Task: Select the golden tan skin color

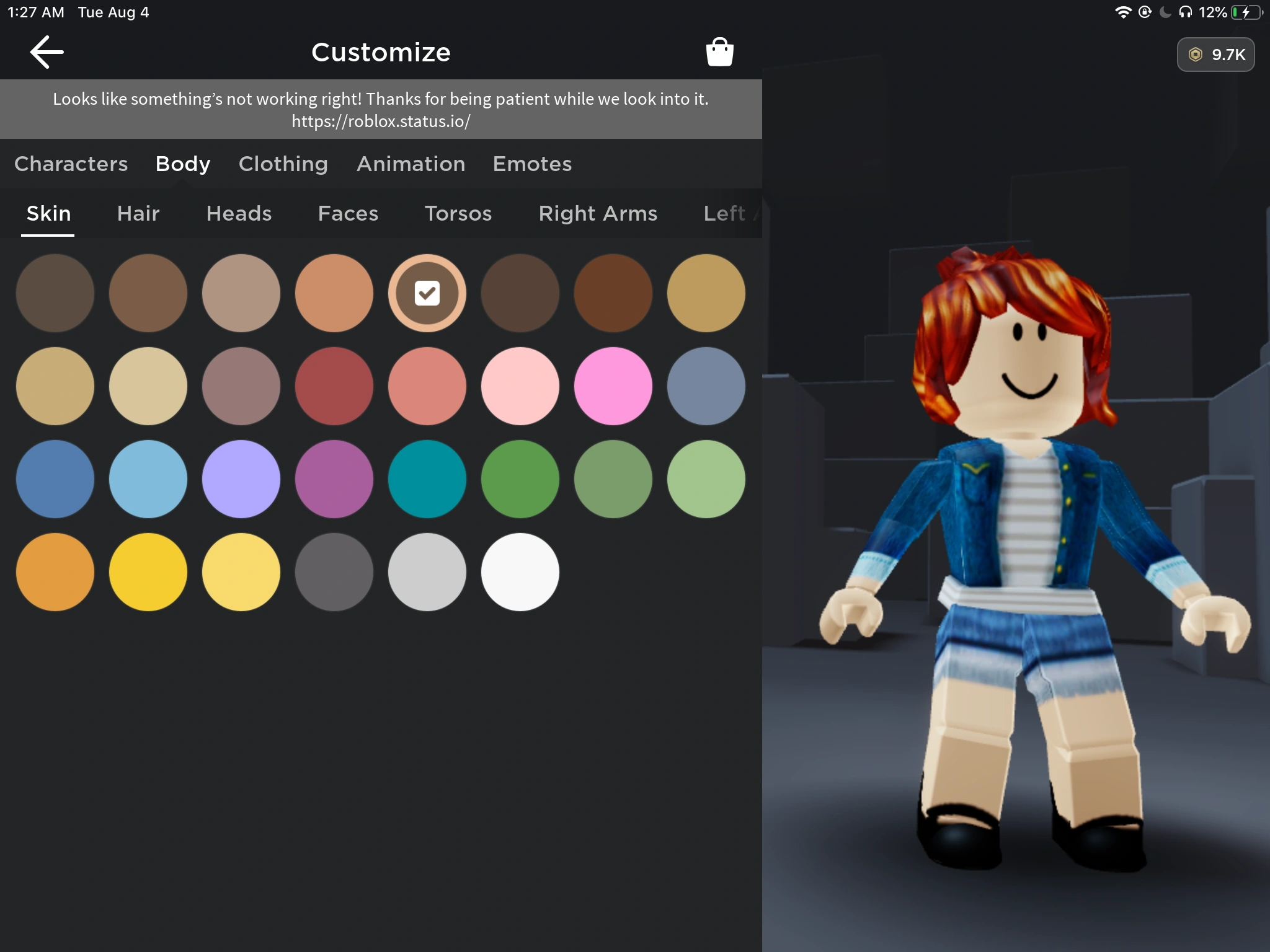Action: pos(706,293)
